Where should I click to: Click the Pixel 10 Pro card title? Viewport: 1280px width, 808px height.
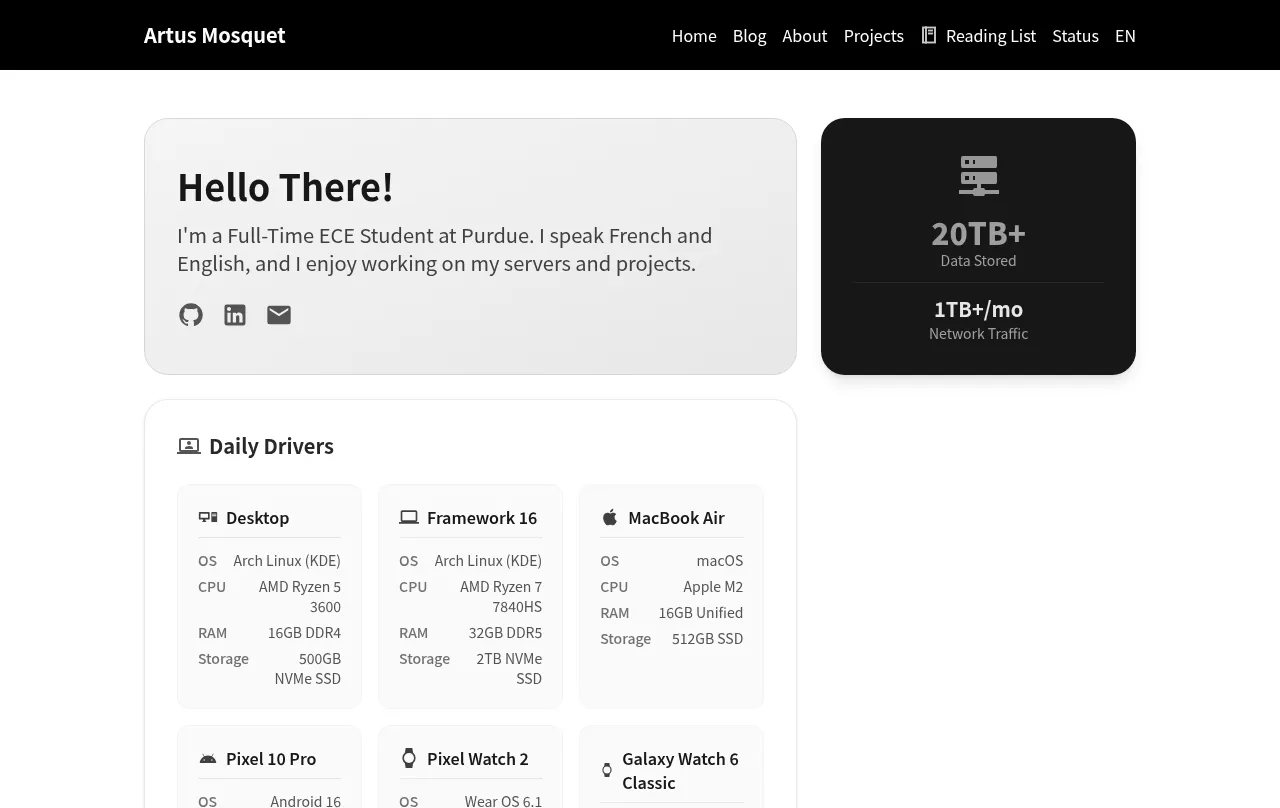271,758
